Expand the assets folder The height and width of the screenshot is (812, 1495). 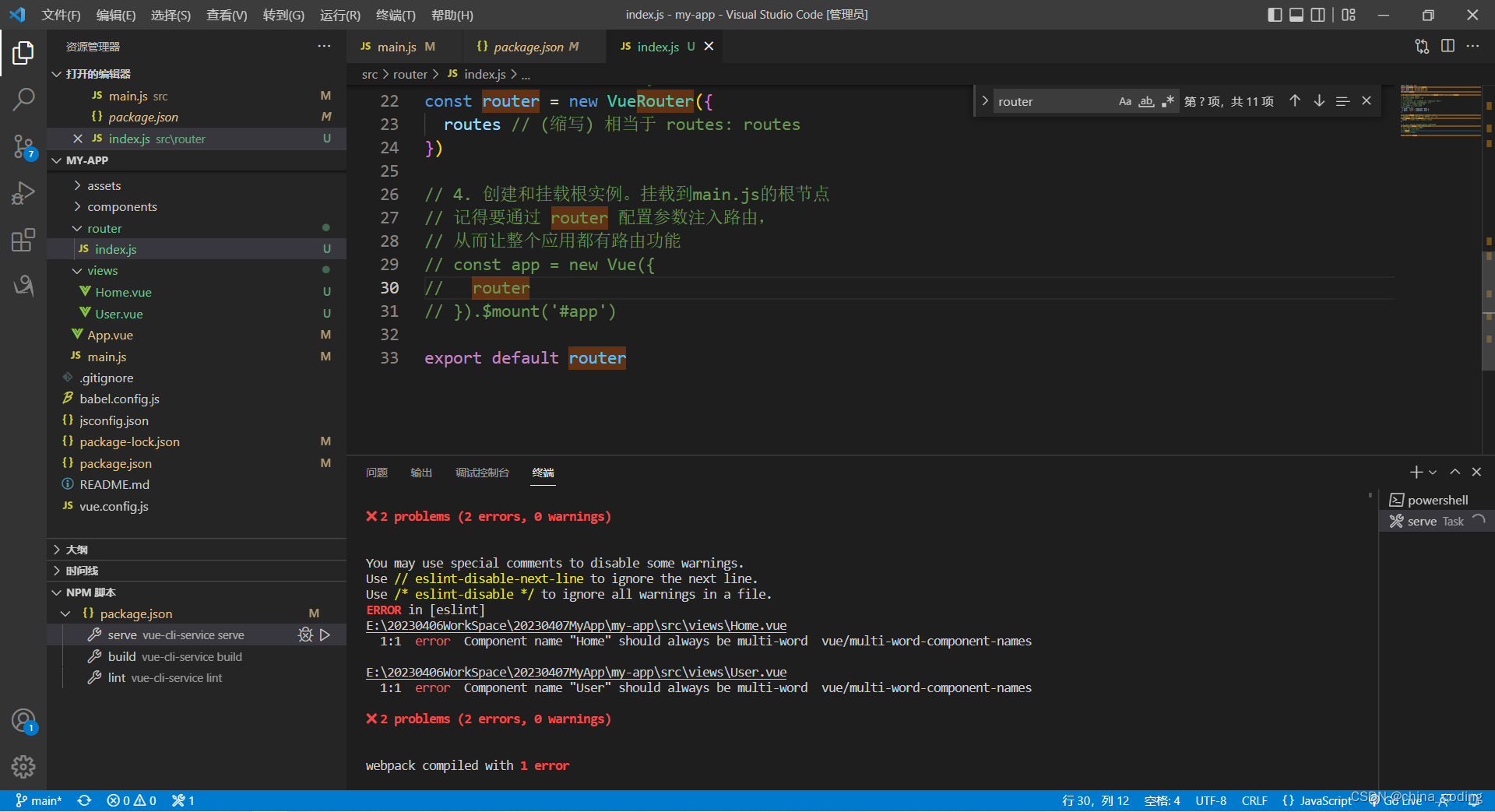pyautogui.click(x=104, y=186)
